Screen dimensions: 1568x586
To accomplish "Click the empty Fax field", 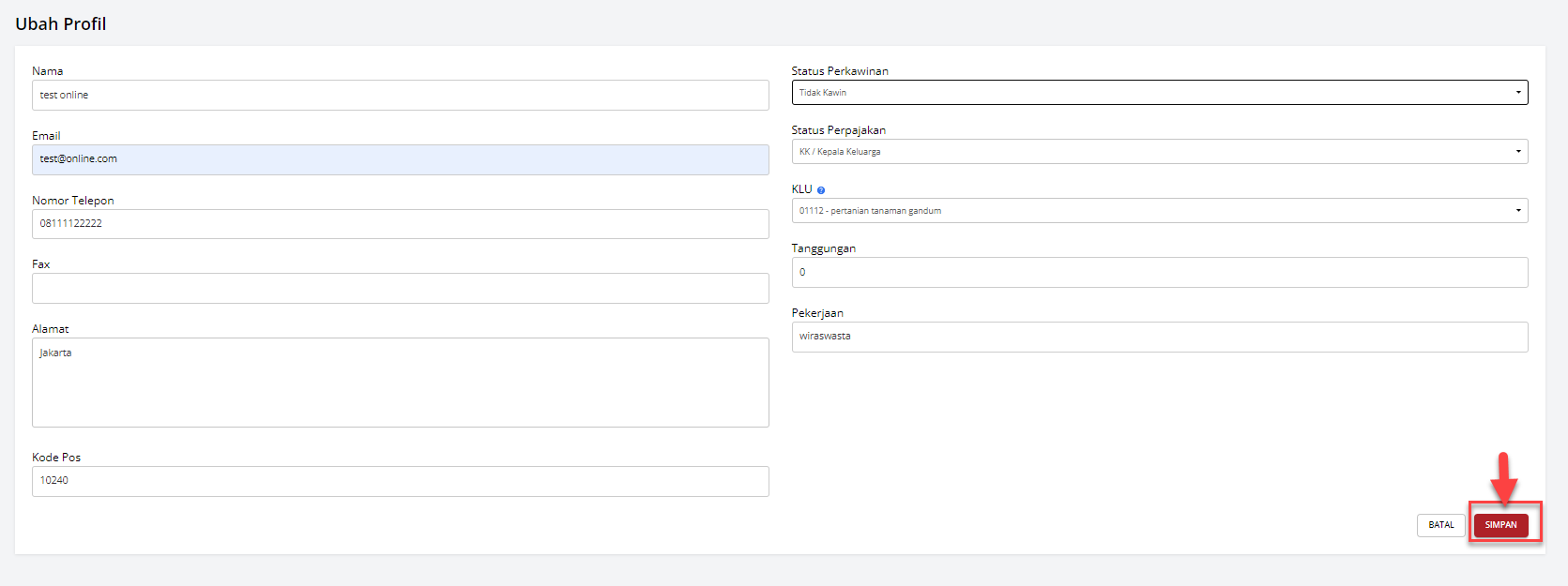I will click(400, 289).
